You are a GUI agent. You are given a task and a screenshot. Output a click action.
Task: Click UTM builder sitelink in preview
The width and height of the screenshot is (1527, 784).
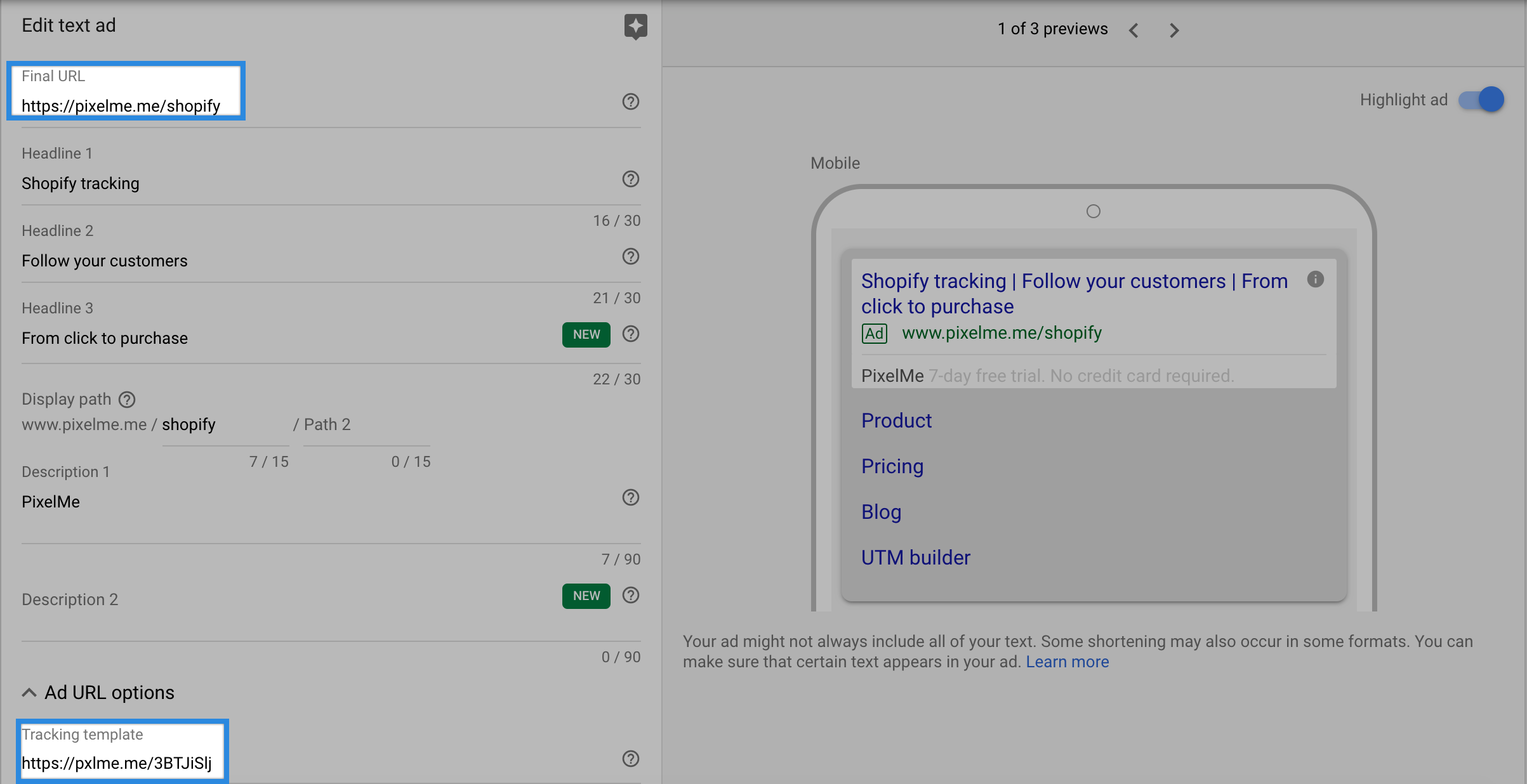point(915,558)
